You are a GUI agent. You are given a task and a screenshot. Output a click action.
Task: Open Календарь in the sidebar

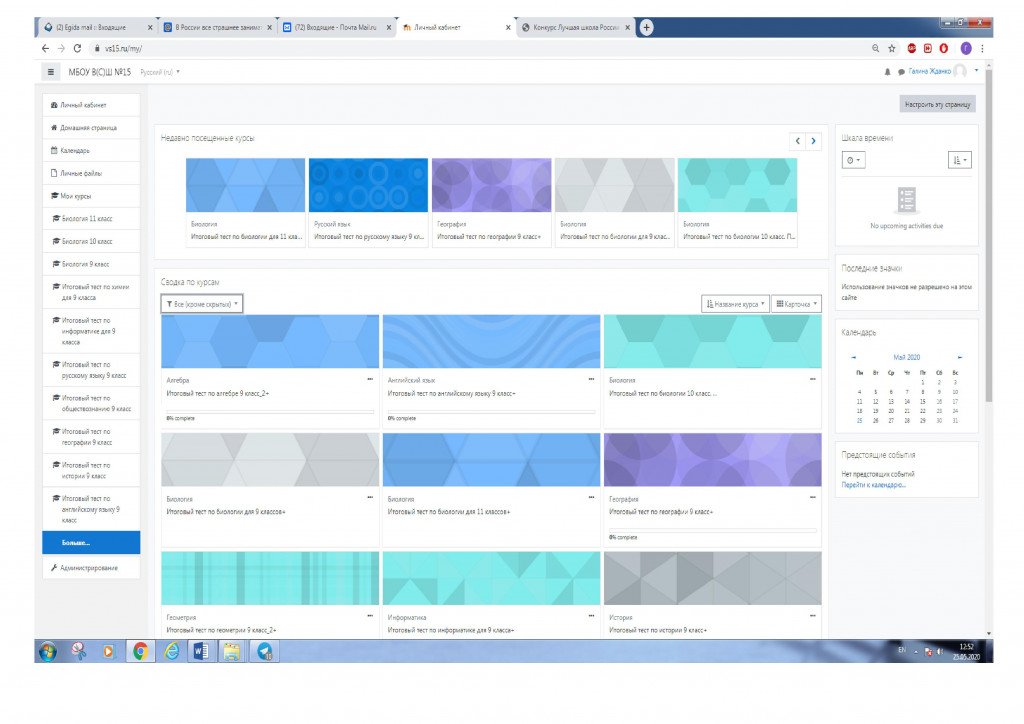[x=91, y=151]
